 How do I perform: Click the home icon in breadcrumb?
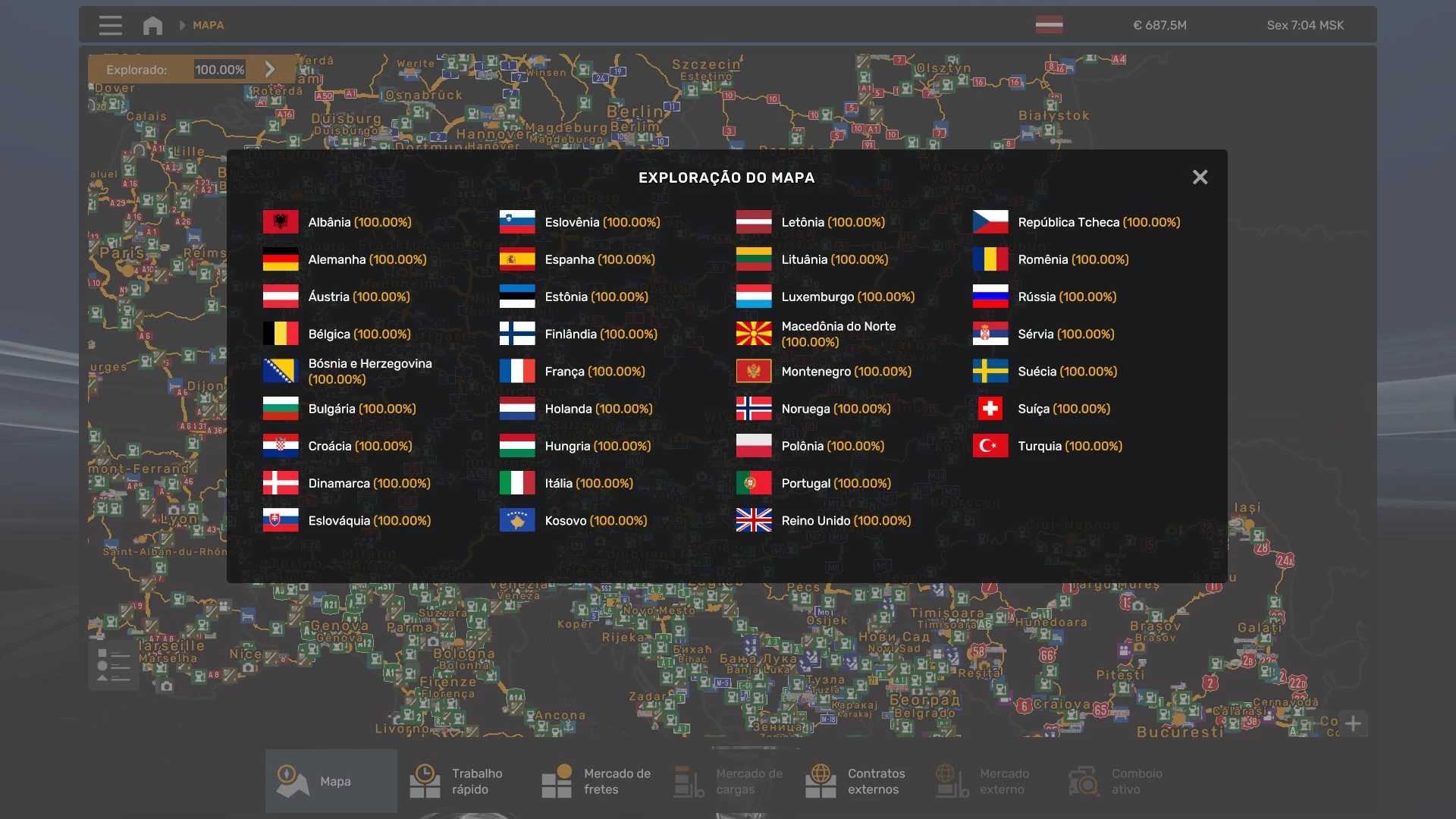pyautogui.click(x=152, y=25)
